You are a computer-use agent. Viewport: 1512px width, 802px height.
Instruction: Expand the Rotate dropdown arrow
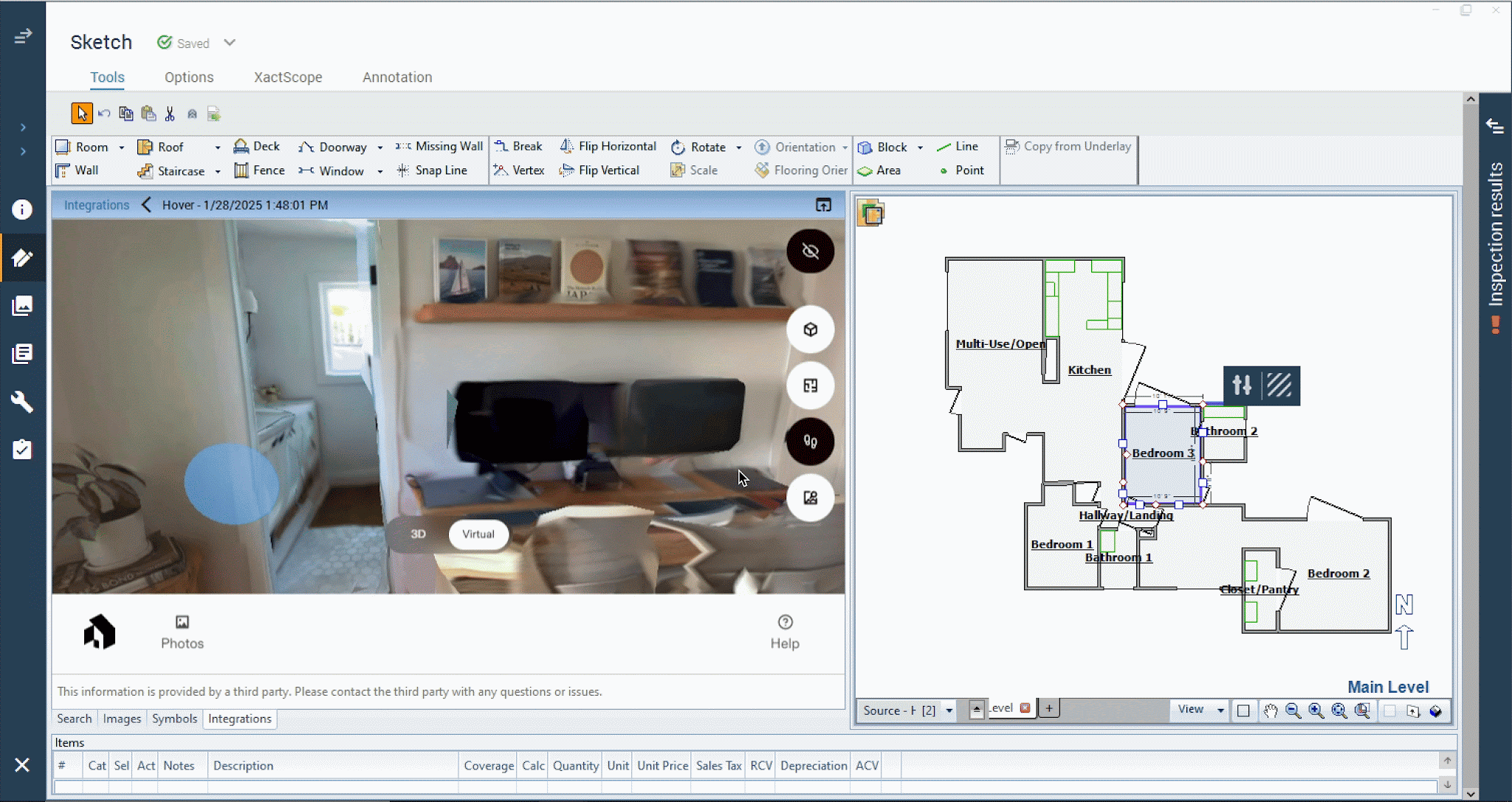point(739,148)
